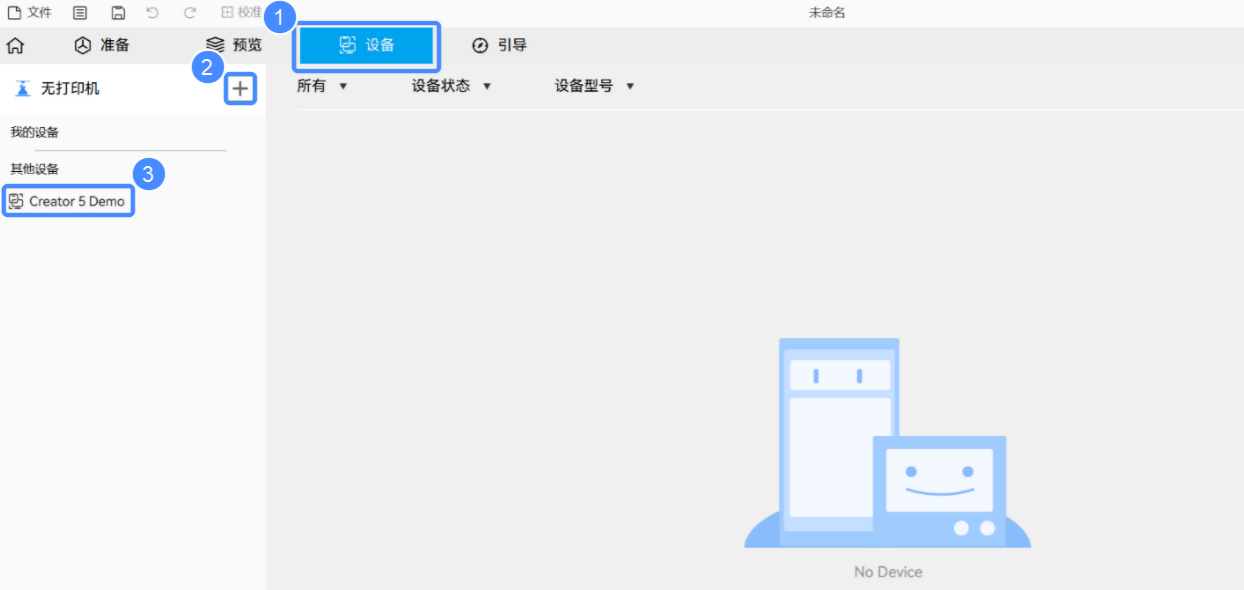Open the 文件 menu
The image size is (1244, 590).
pos(30,12)
